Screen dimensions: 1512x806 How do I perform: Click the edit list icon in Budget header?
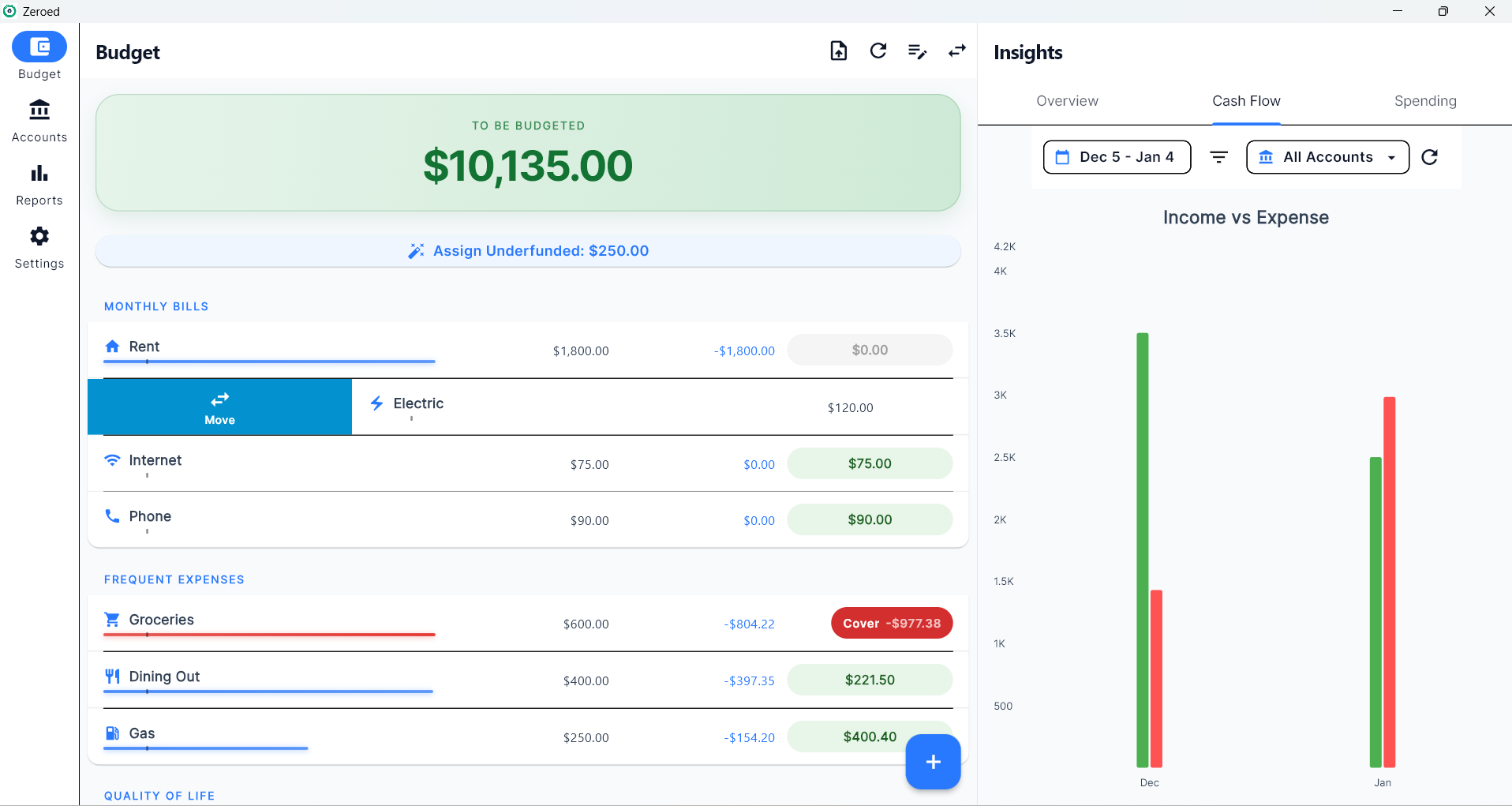click(x=917, y=51)
